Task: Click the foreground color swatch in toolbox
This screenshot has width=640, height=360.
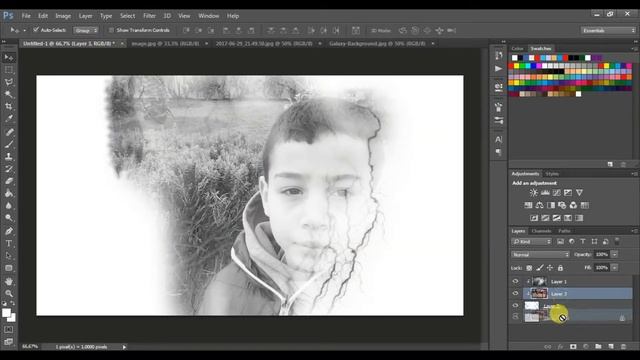Action: point(6,313)
